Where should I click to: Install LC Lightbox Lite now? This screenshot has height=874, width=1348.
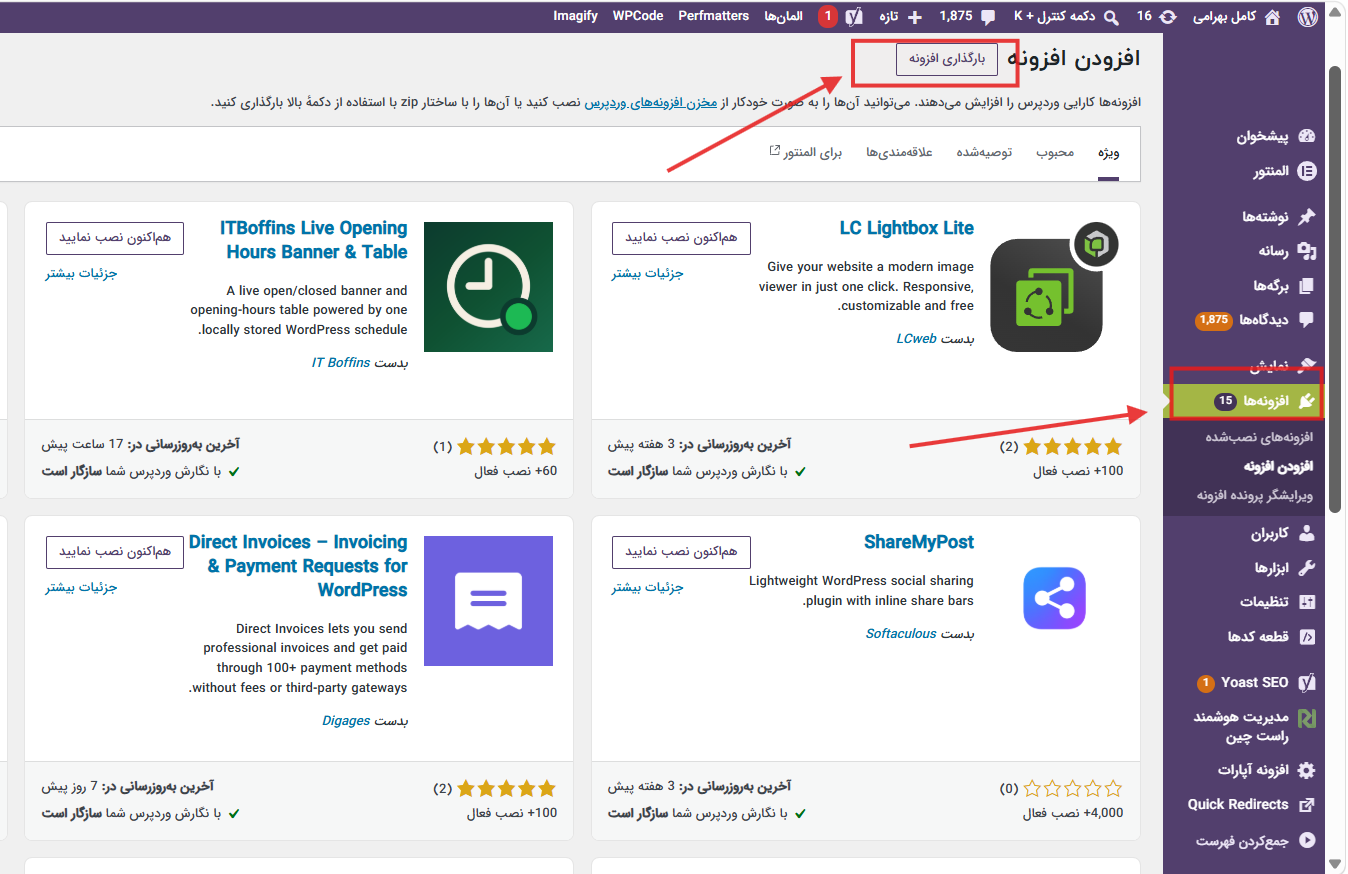(x=681, y=238)
